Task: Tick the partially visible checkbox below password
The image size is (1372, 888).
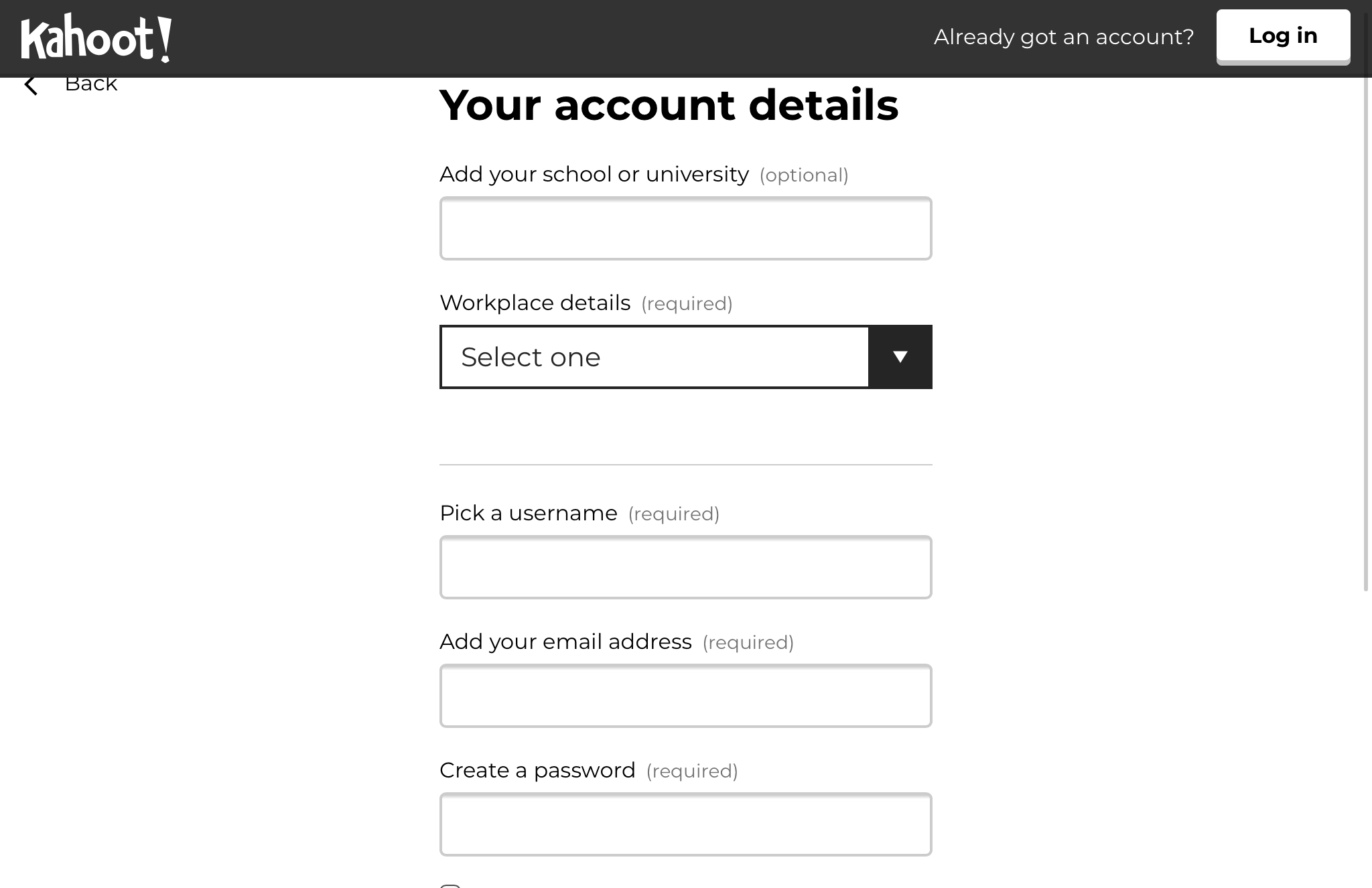Action: click(x=450, y=885)
